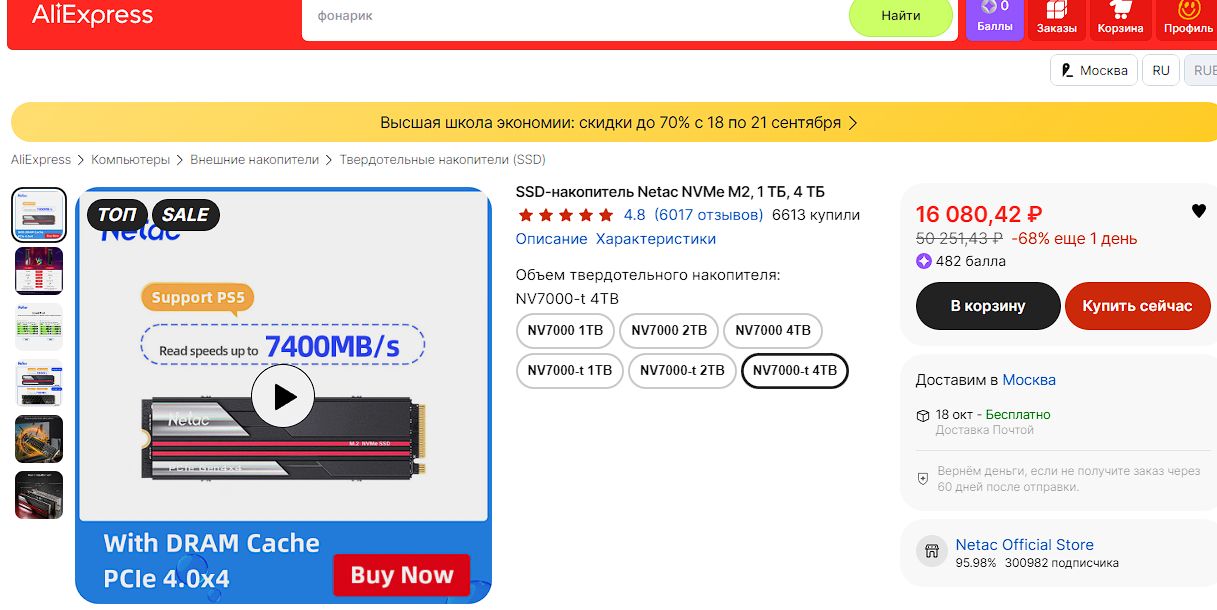Choose the NV7000 4TB variant
The width and height of the screenshot is (1217, 610).
773,330
